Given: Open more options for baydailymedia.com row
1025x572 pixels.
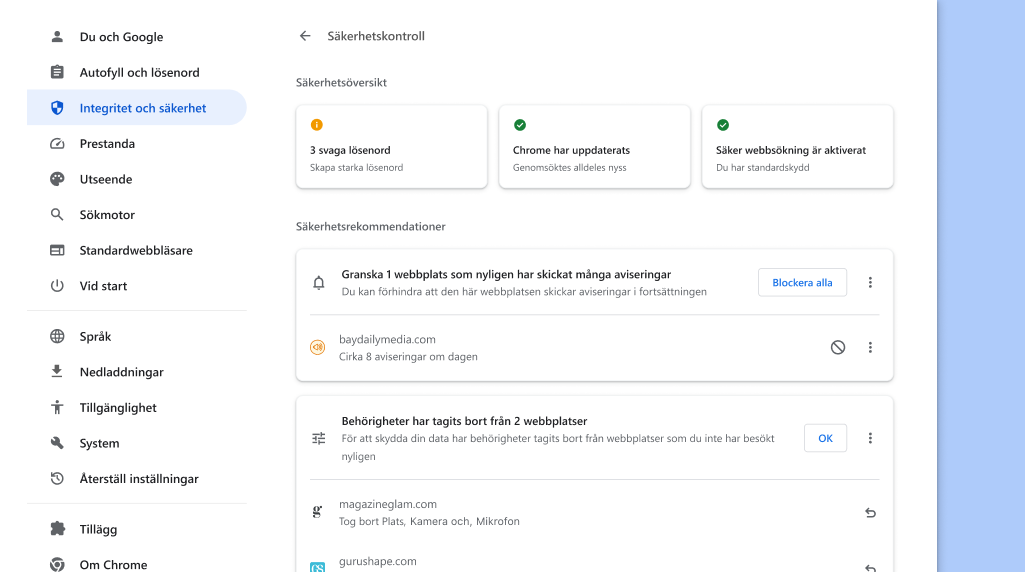Looking at the screenshot, I should click(870, 347).
